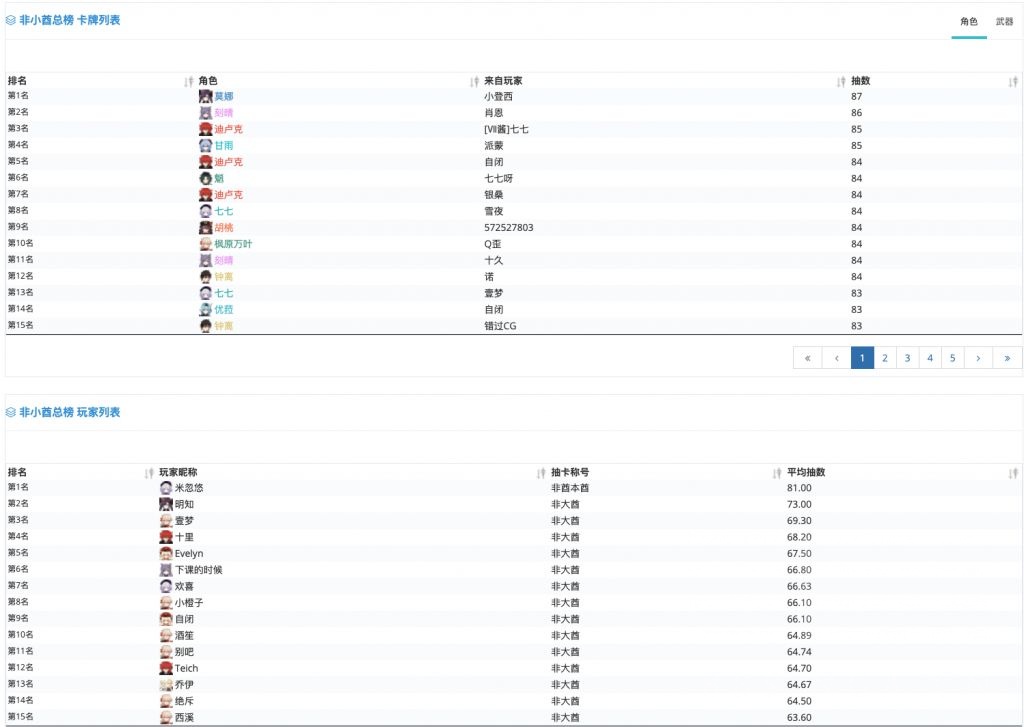Click the avatar icon beside player Teich

point(166,668)
